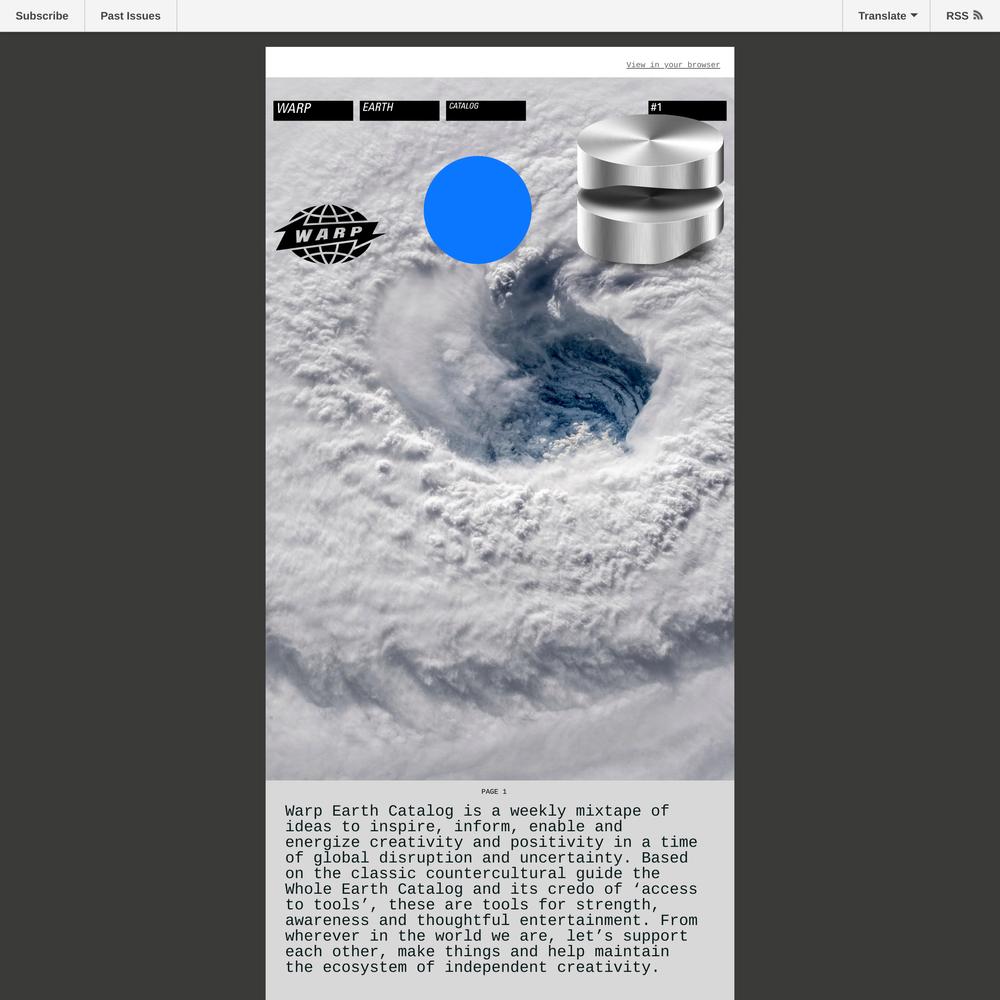Open the RSS feed link
Screen dimensions: 1000x1000
964,16
